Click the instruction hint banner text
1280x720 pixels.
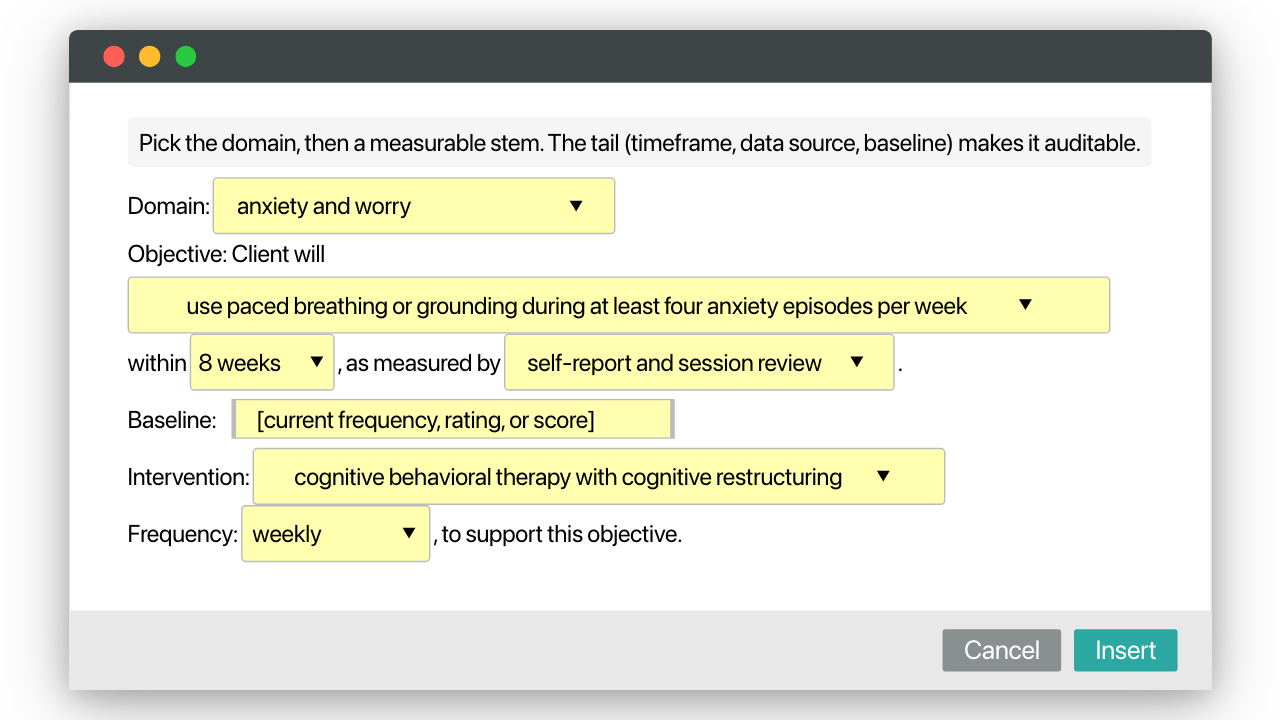(640, 143)
